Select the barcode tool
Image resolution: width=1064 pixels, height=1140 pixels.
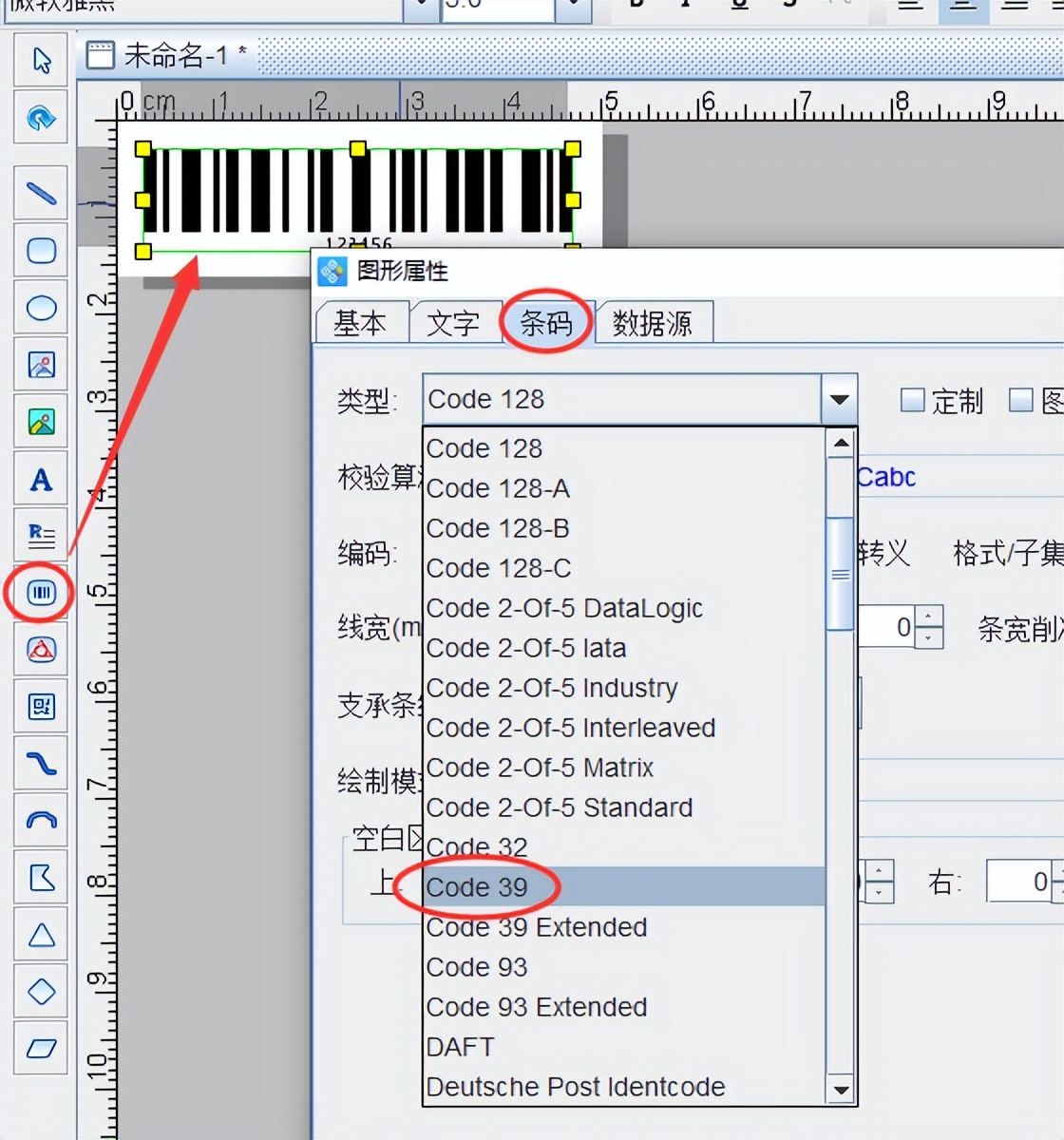point(39,592)
